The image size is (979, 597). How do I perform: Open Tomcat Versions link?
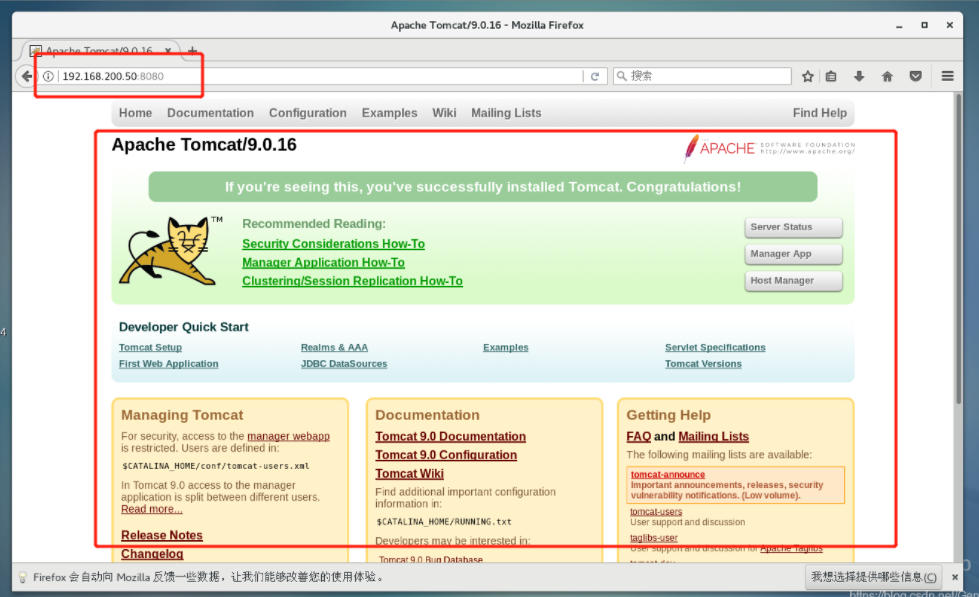click(x=703, y=363)
